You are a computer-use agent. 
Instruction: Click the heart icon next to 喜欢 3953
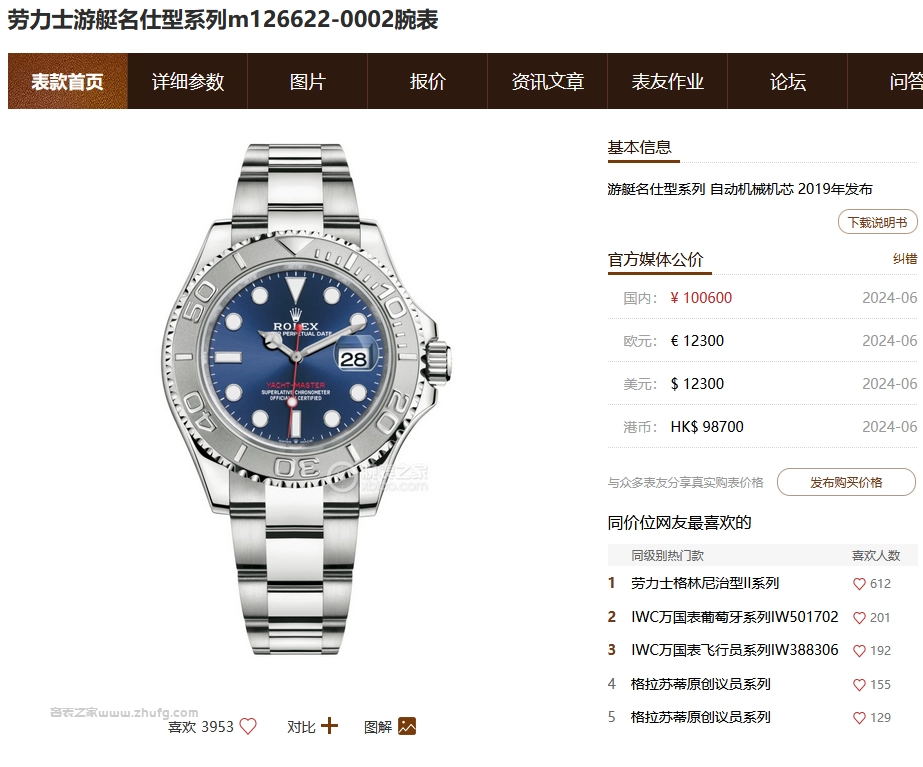click(x=248, y=726)
